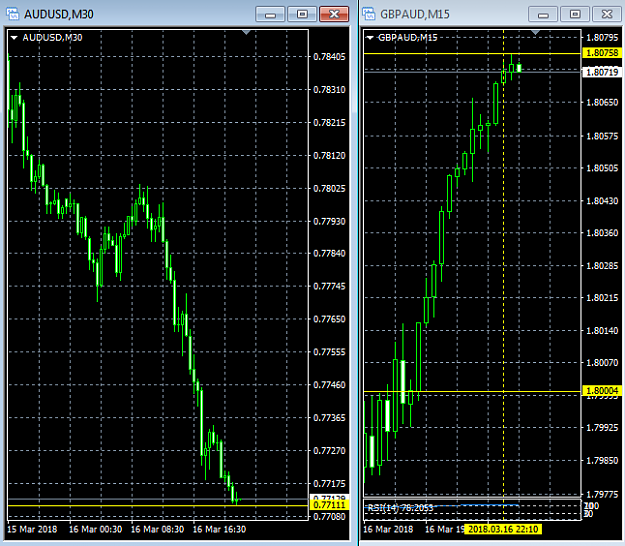Click the 15 Mar 2018 date label

[32, 529]
